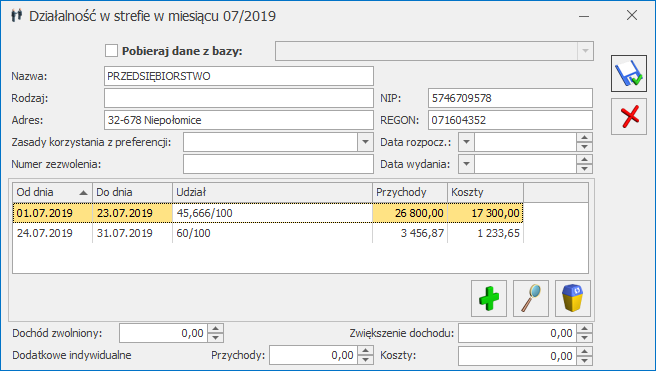Close the Działalność w strefie window
Image resolution: width=656 pixels, height=371 pixels.
coord(632,15)
